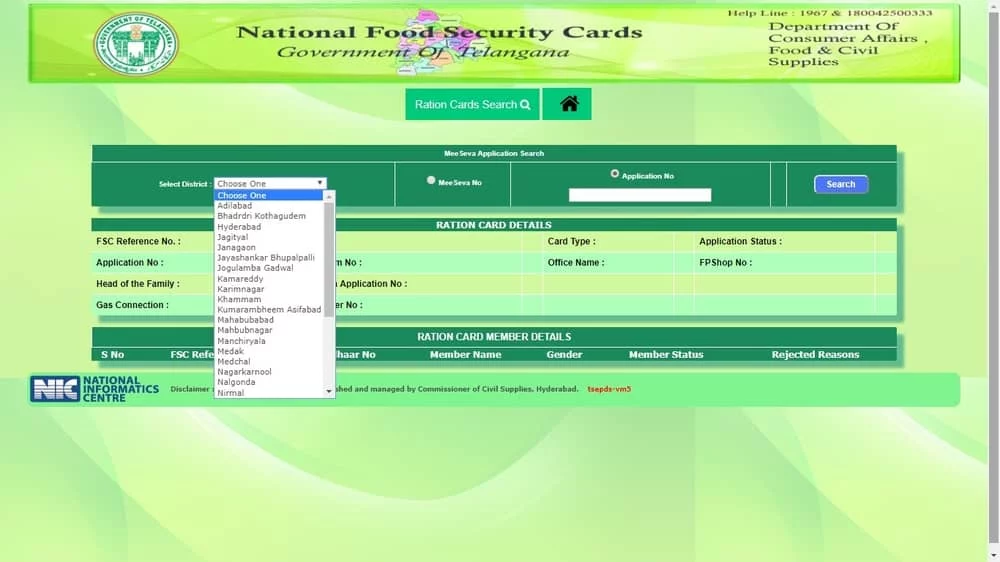
Task: Select the Application No radio button
Action: point(615,174)
